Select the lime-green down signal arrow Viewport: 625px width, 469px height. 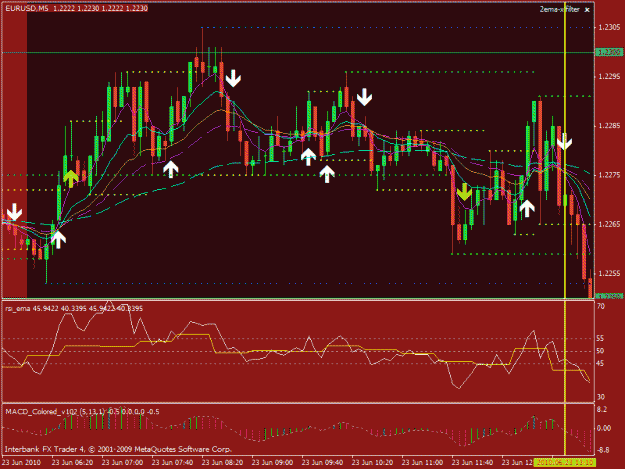[464, 192]
